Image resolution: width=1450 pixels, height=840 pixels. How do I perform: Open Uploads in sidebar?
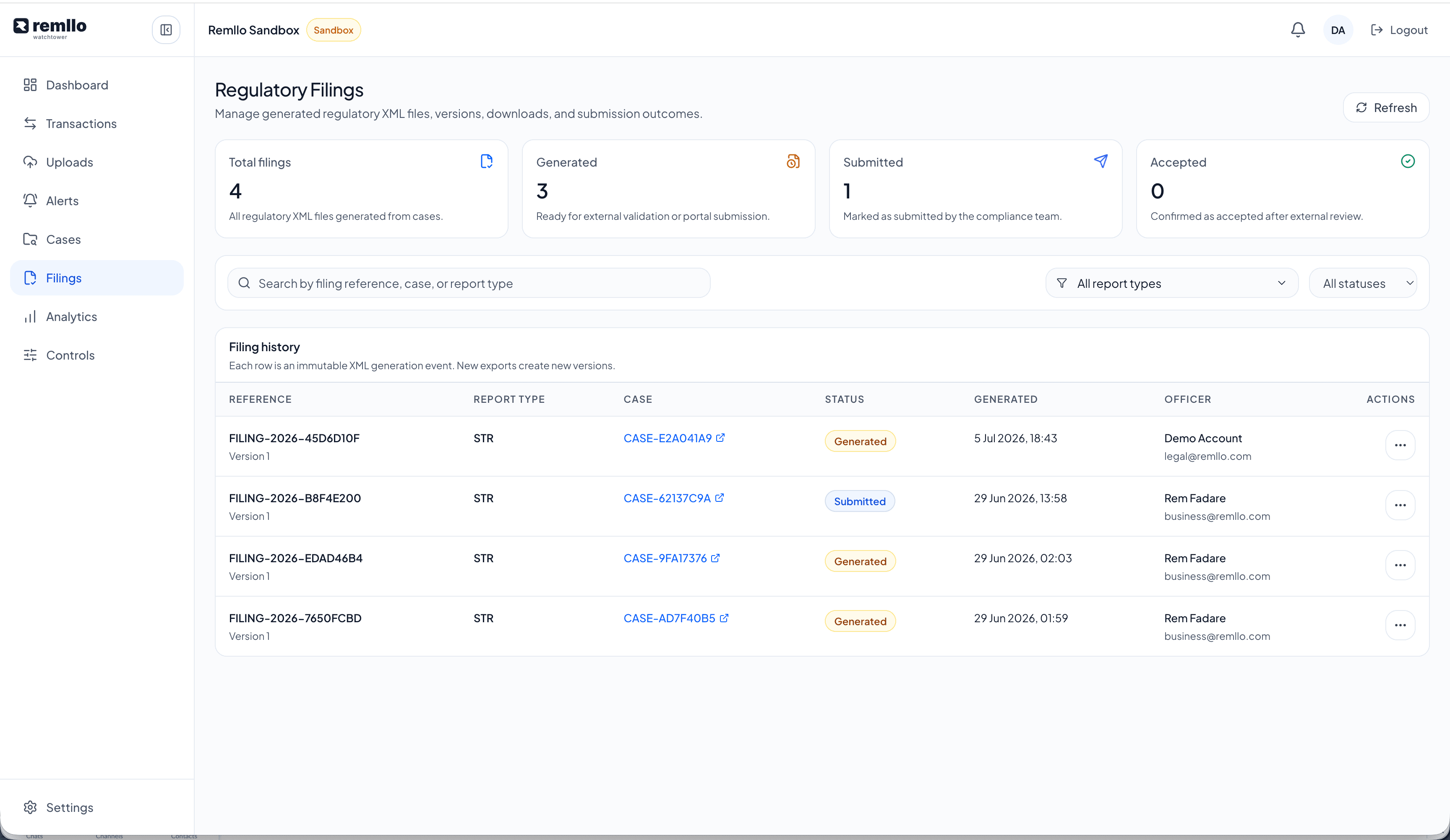pos(96,162)
